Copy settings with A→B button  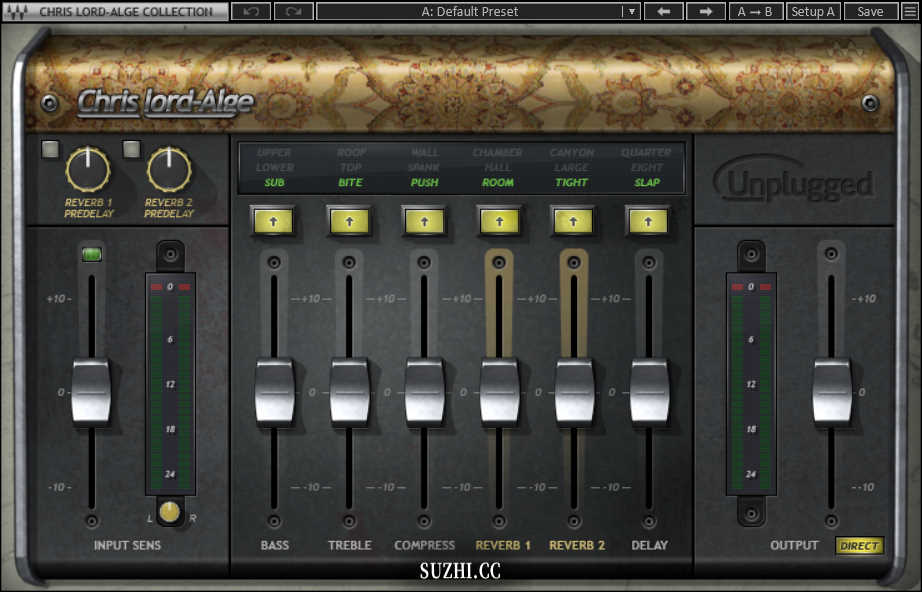pyautogui.click(x=755, y=12)
